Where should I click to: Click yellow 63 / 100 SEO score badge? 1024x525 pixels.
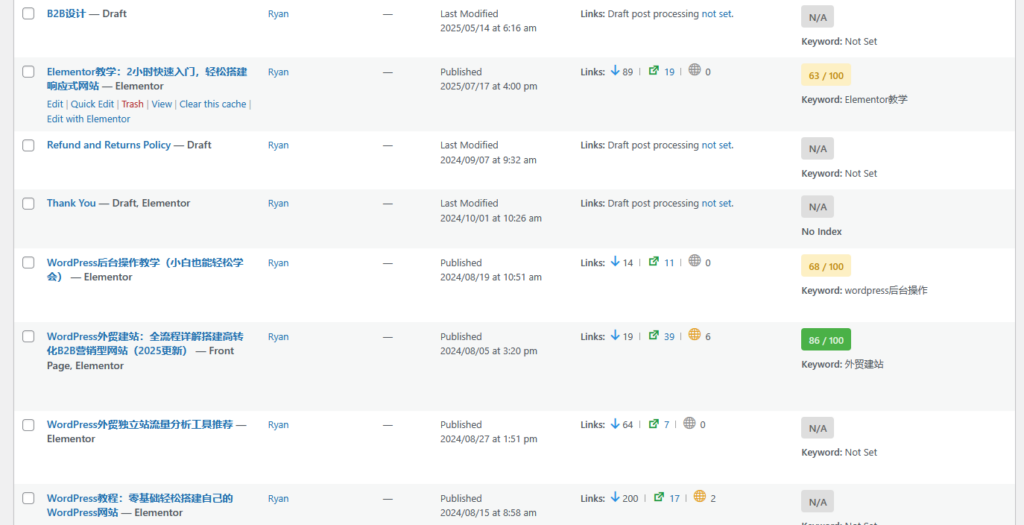(826, 75)
